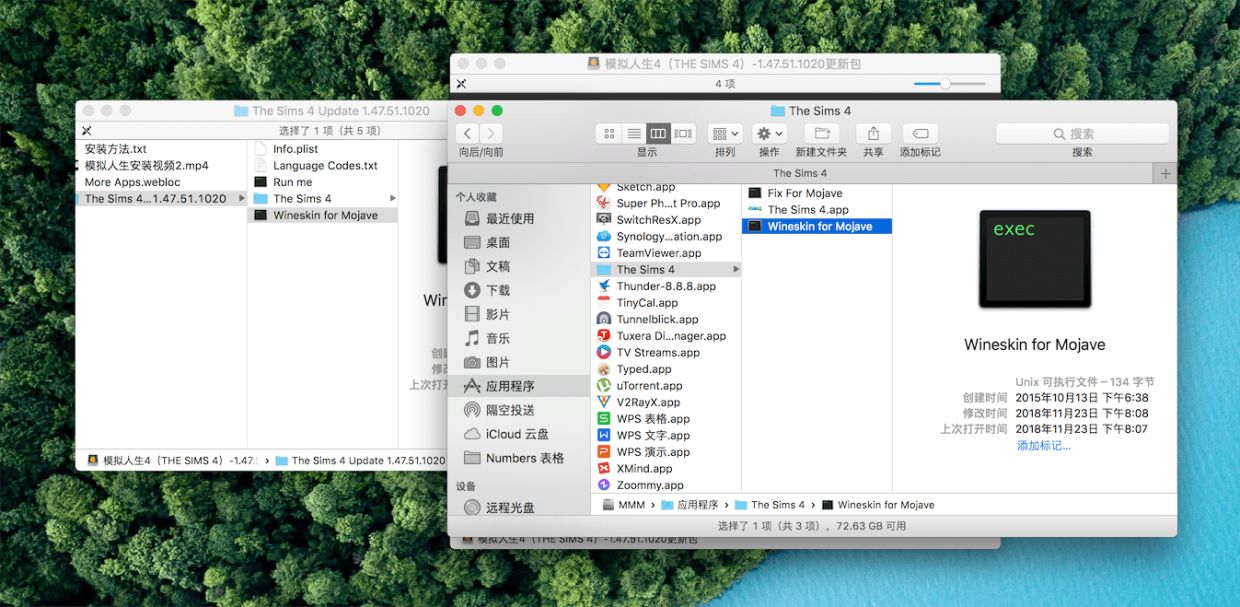Focus the Finder search (搜索) field

click(x=1082, y=133)
